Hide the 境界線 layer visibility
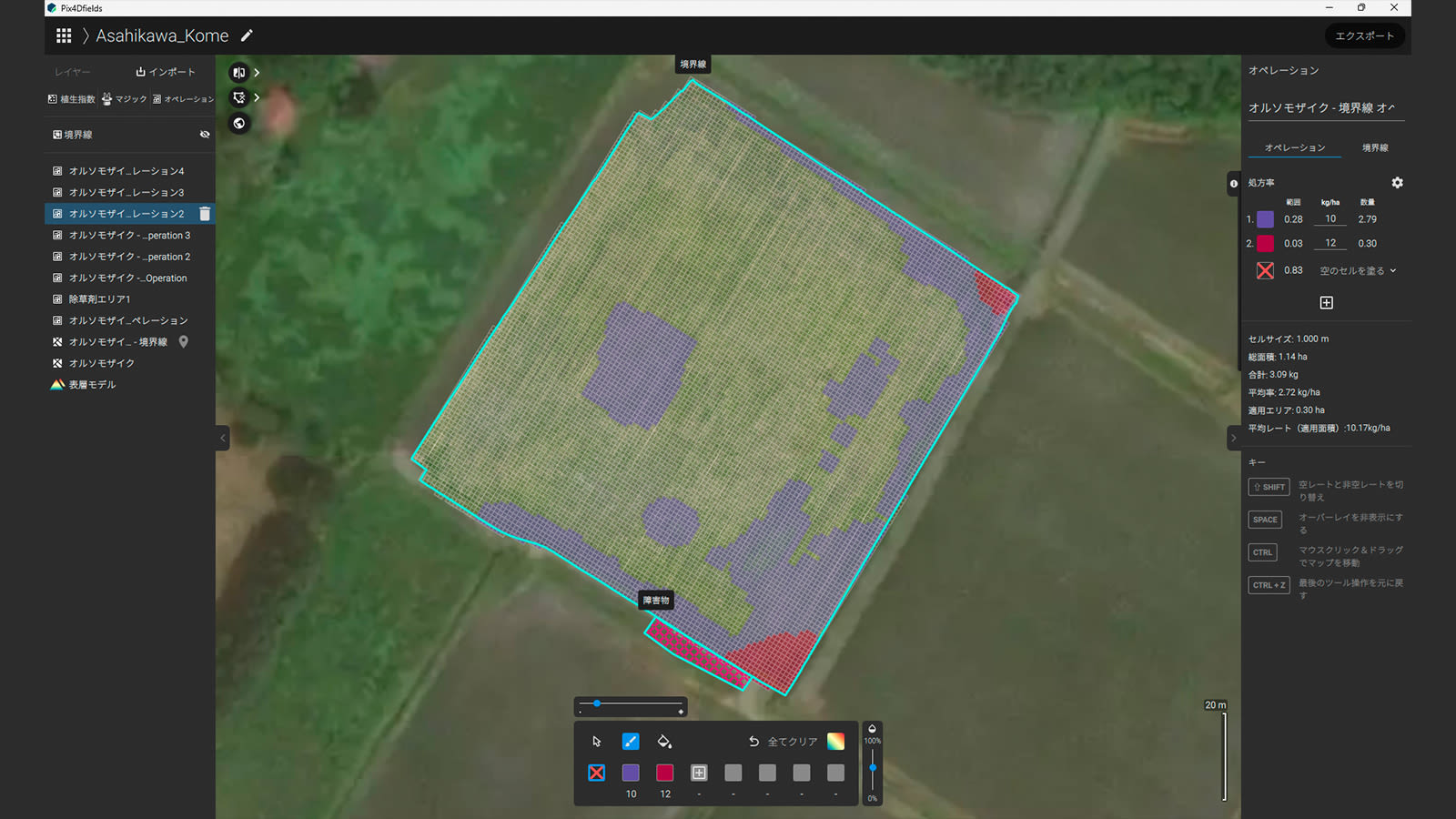The image size is (1456, 819). [x=205, y=134]
